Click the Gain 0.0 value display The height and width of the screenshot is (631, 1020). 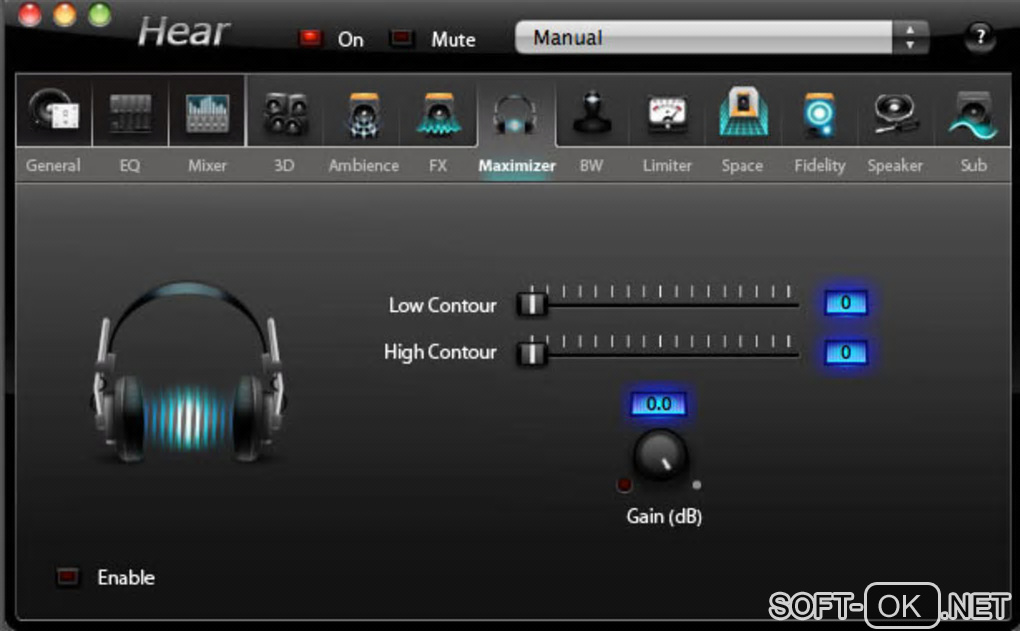pos(658,404)
